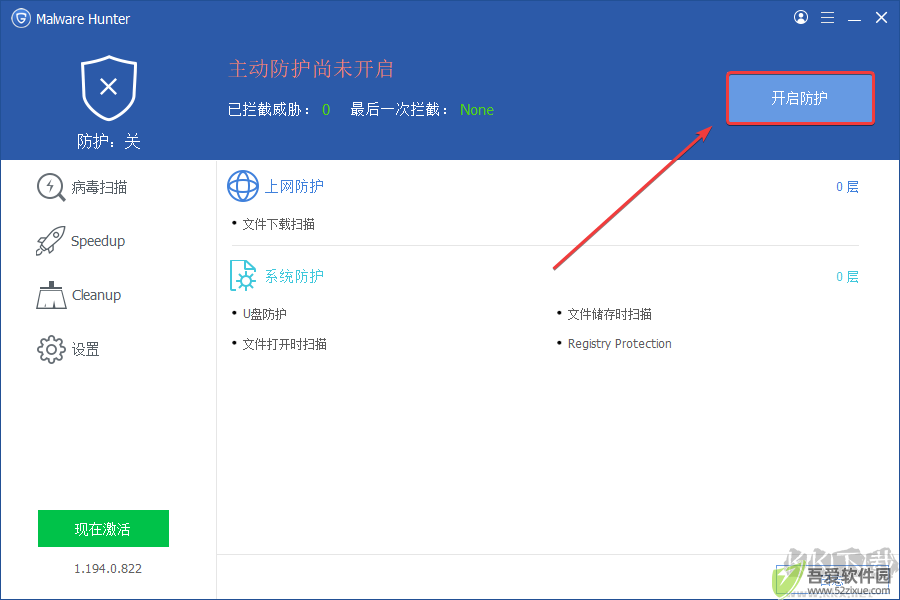Click the 主动防护尚未开启 status heading
Viewport: 900px width, 600px height.
pyautogui.click(x=311, y=69)
